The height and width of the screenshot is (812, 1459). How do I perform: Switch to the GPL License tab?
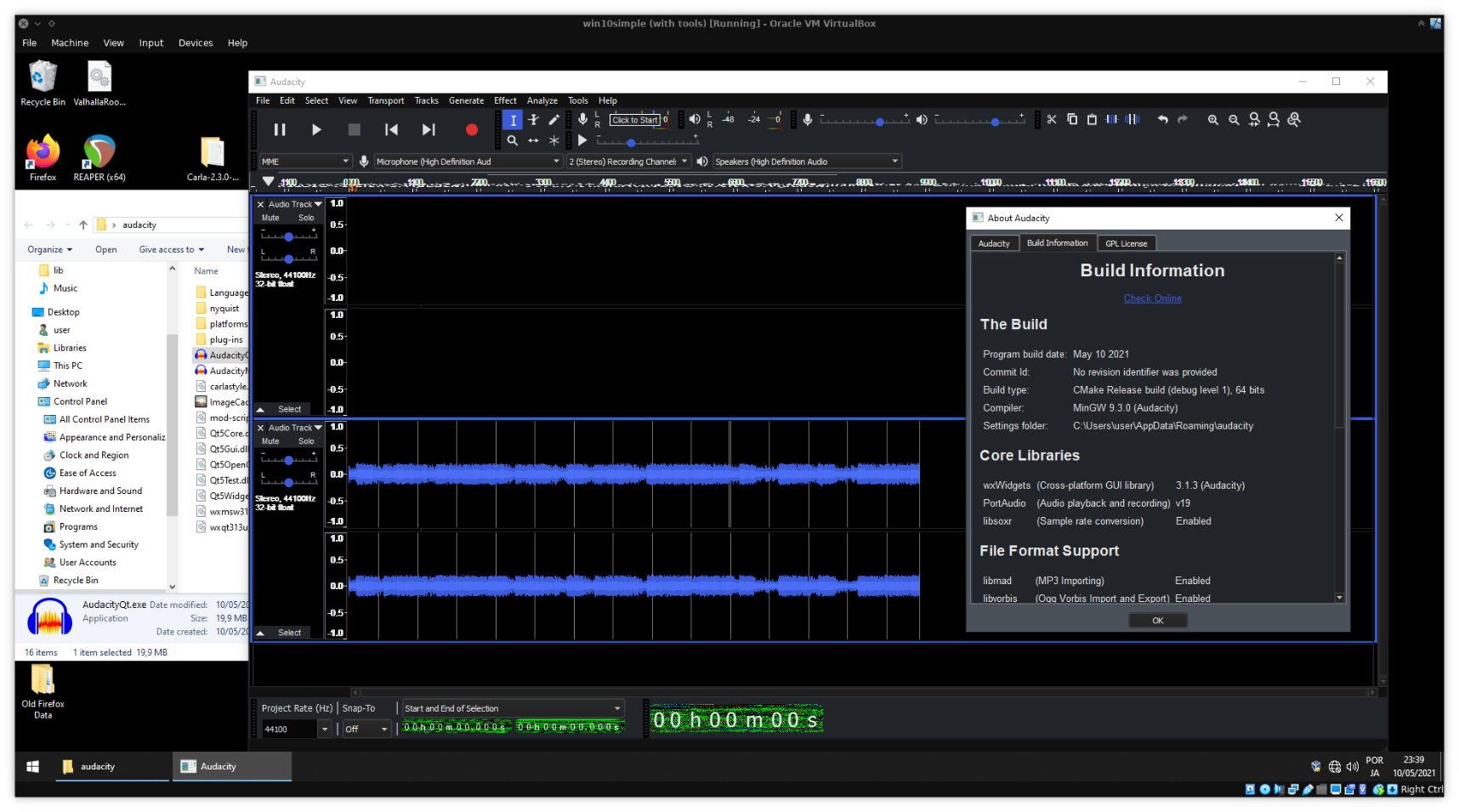(1126, 243)
